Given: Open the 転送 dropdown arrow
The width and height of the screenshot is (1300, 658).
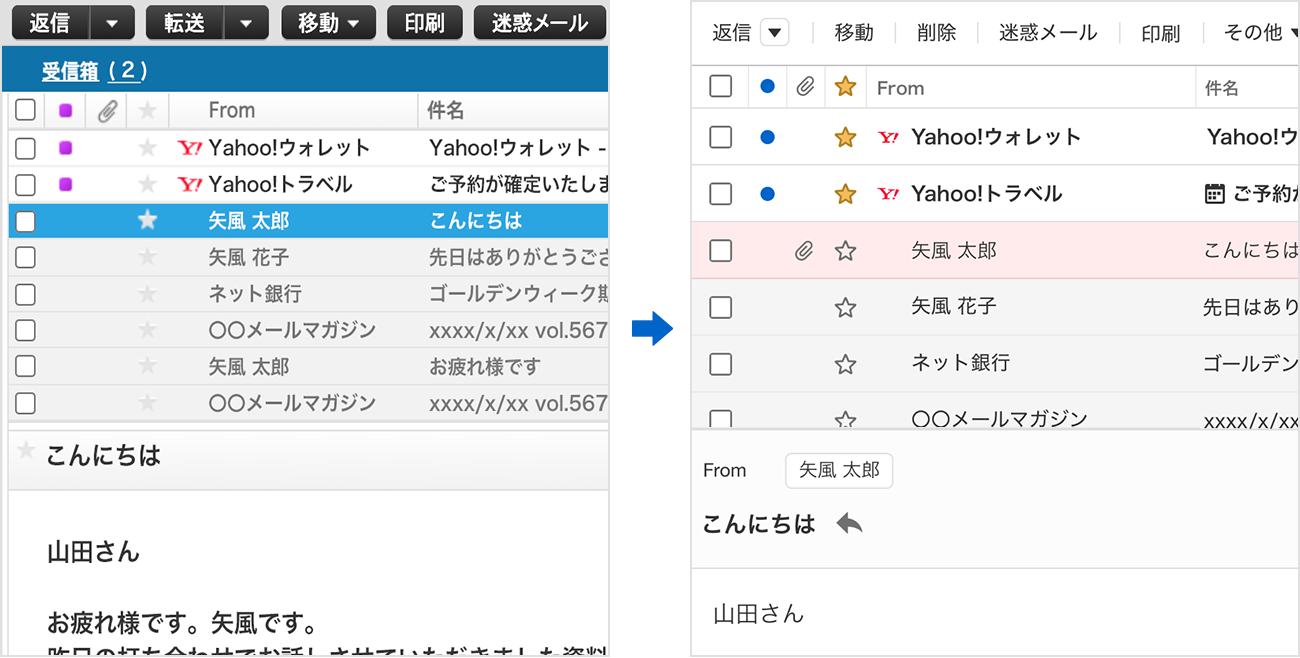Looking at the screenshot, I should (x=247, y=22).
